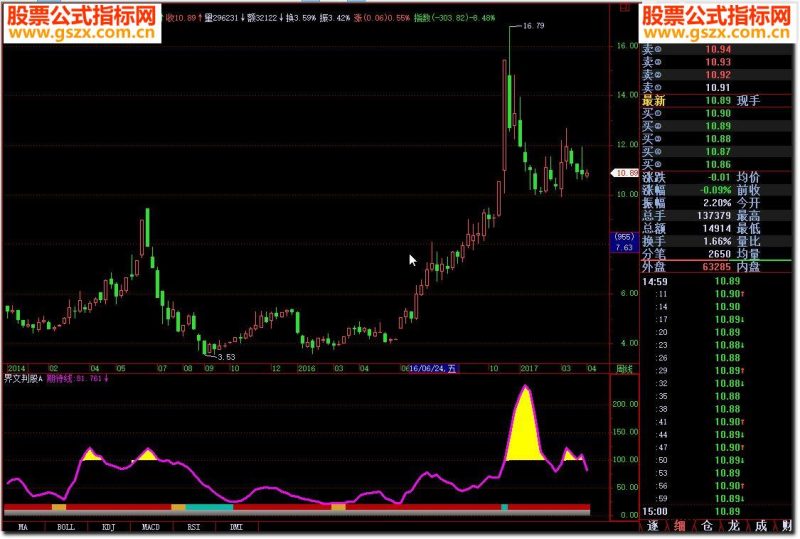Click the highlighted date 16/06/24 on the time axis
This screenshot has height=539, width=800.
pyautogui.click(x=433, y=369)
